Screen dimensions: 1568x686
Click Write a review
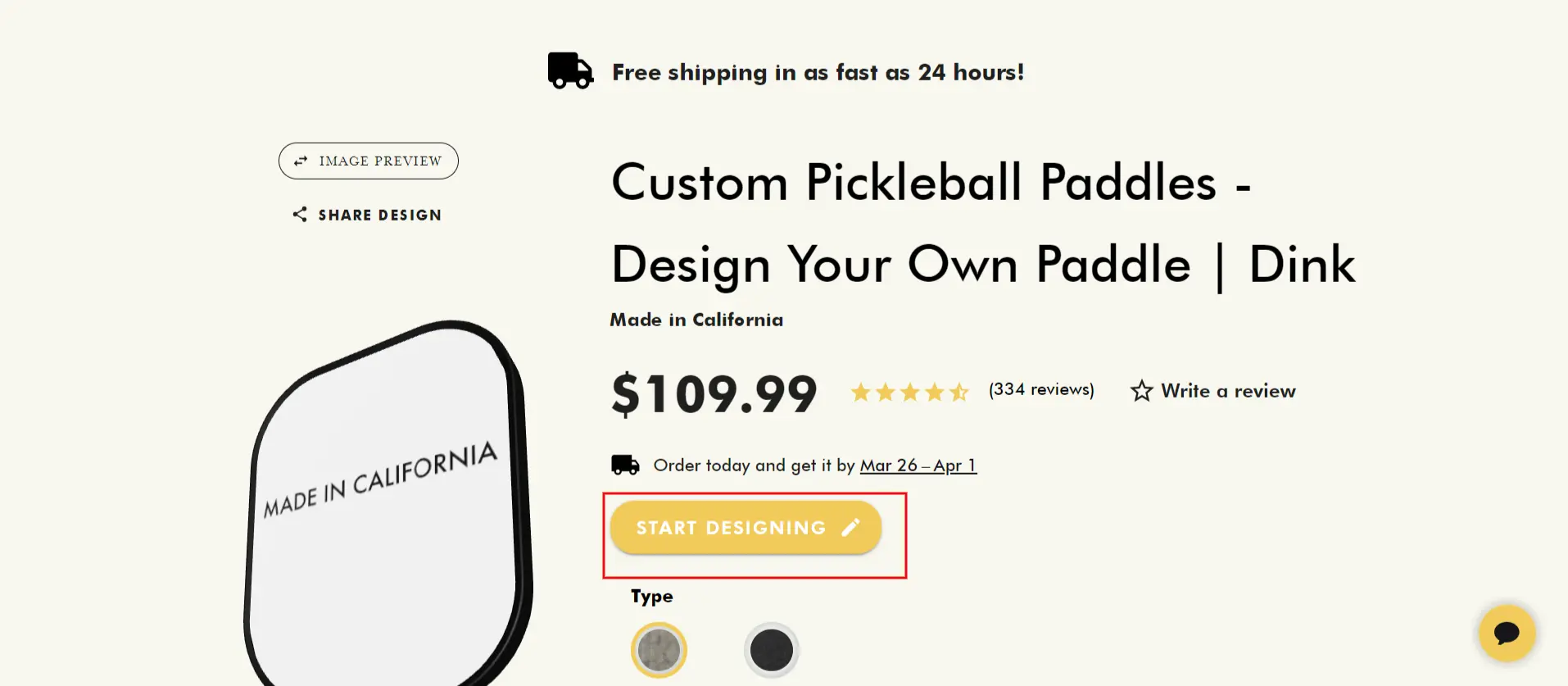pyautogui.click(x=1229, y=391)
